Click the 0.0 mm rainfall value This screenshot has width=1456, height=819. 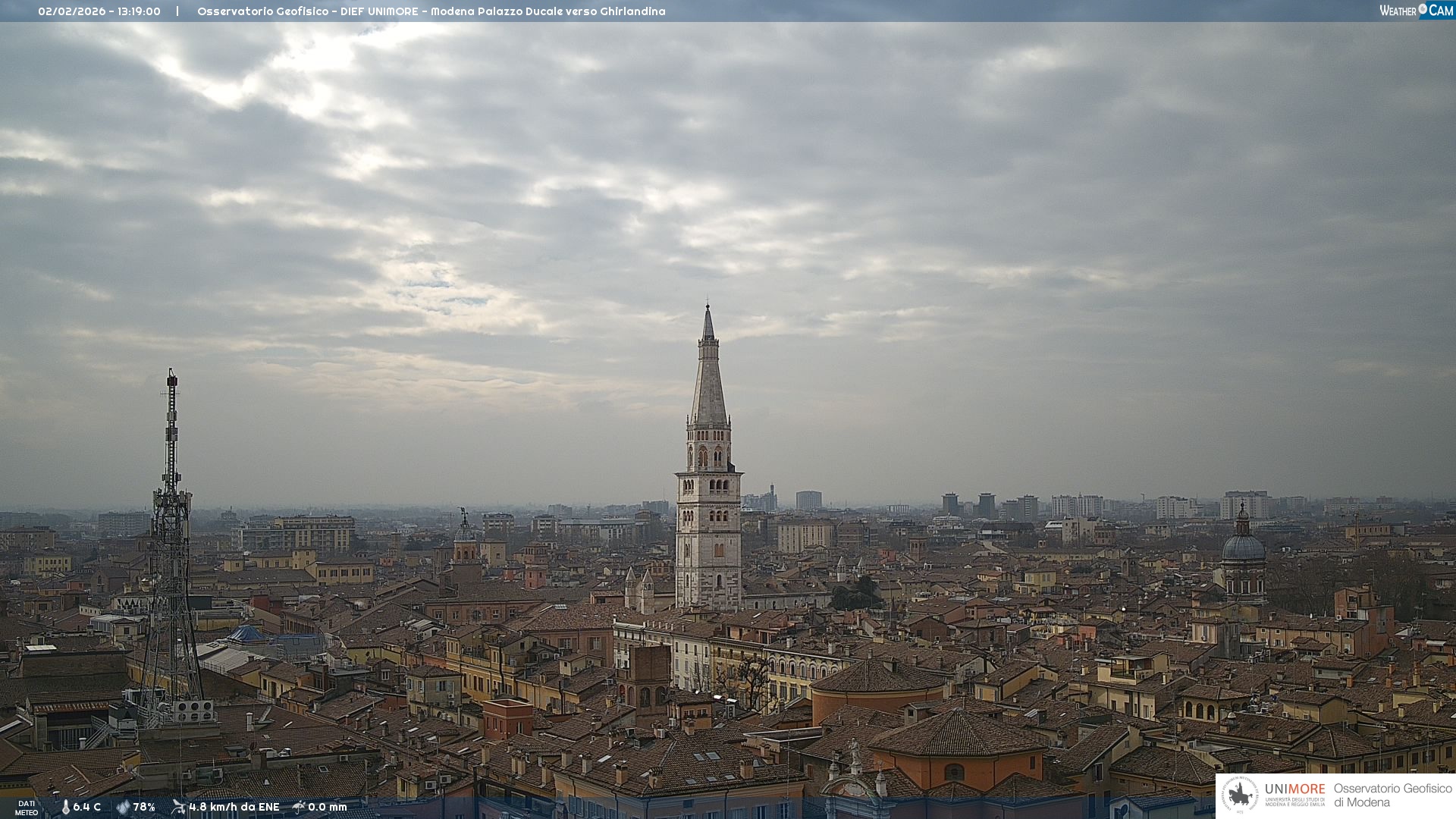point(328,807)
